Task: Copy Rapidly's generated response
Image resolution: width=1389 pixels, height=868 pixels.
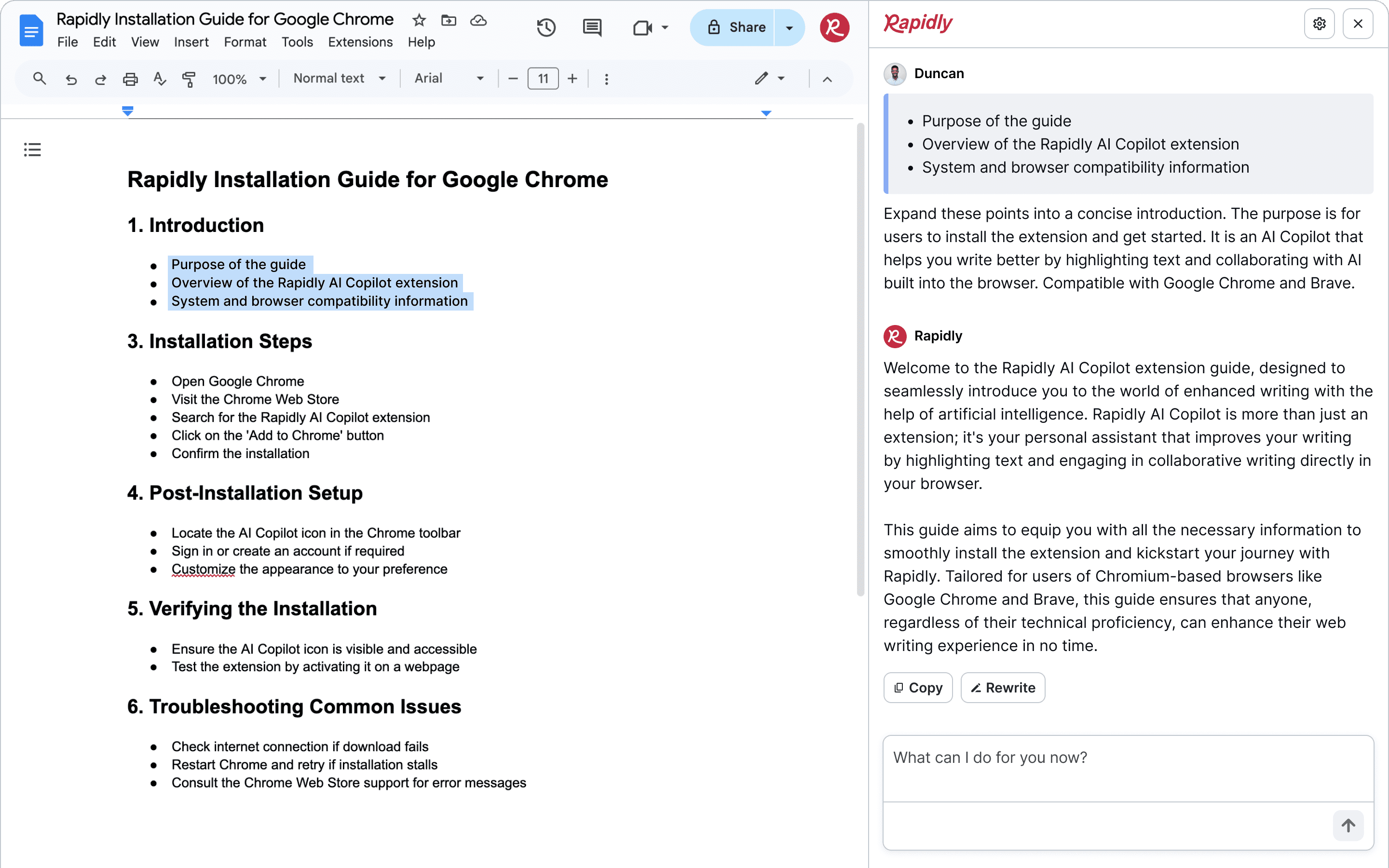Action: click(x=917, y=687)
